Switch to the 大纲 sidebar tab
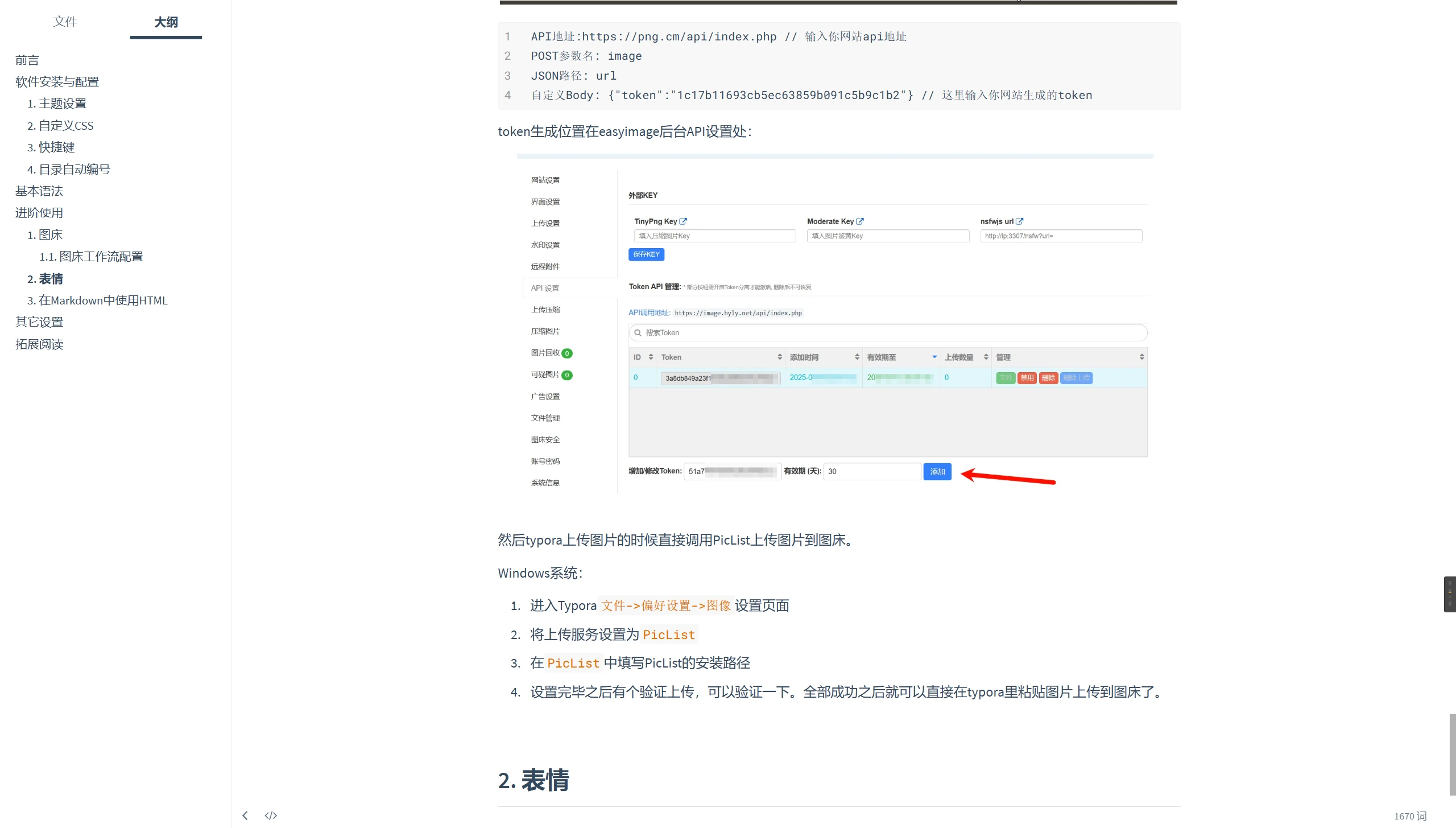The height and width of the screenshot is (828, 1456). tap(166, 22)
